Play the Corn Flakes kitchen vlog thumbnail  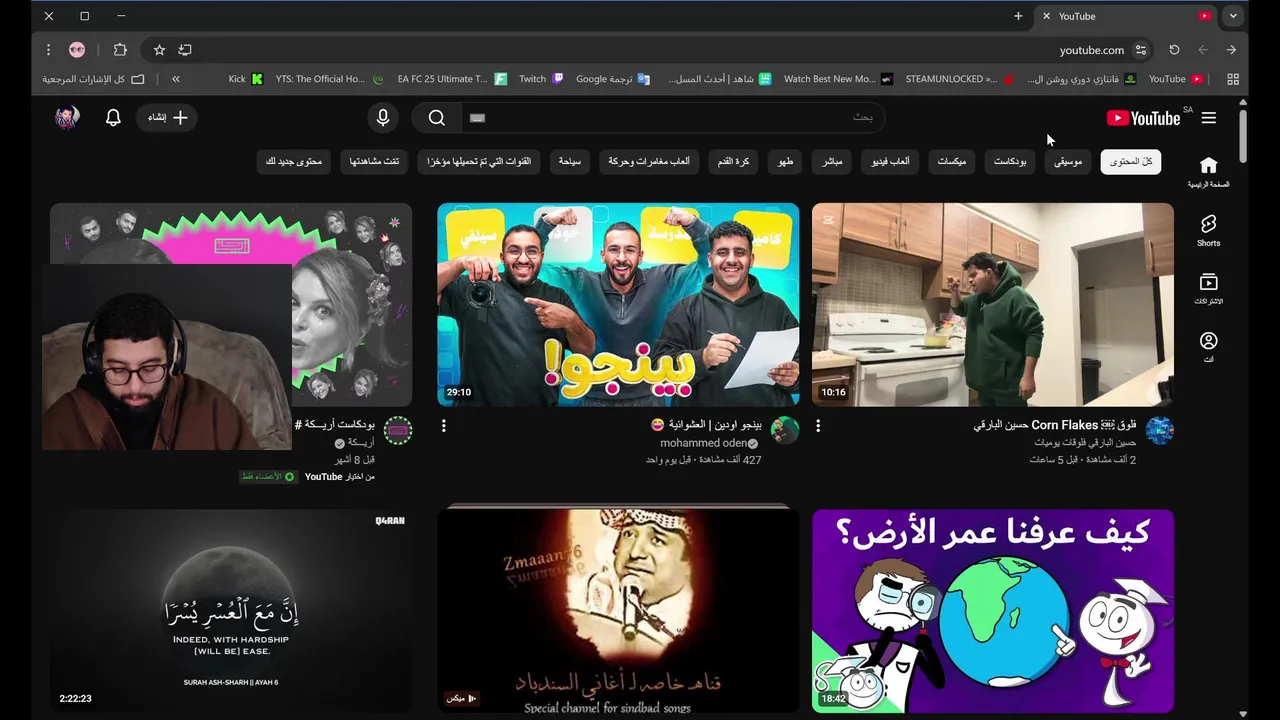pyautogui.click(x=993, y=305)
